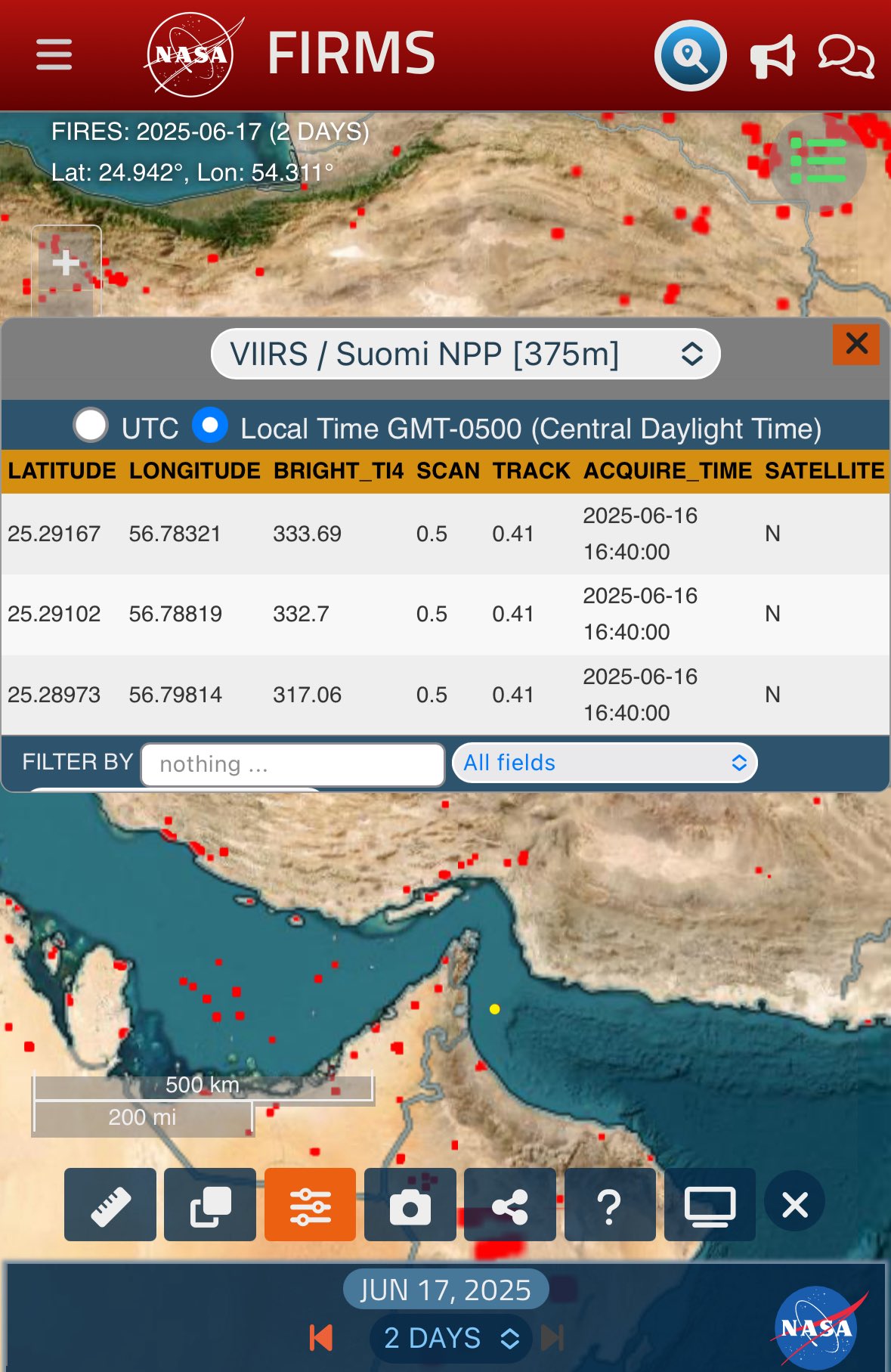Open the 2 DAYS range dropdown
Image resolution: width=891 pixels, height=1372 pixels.
pyautogui.click(x=451, y=1338)
